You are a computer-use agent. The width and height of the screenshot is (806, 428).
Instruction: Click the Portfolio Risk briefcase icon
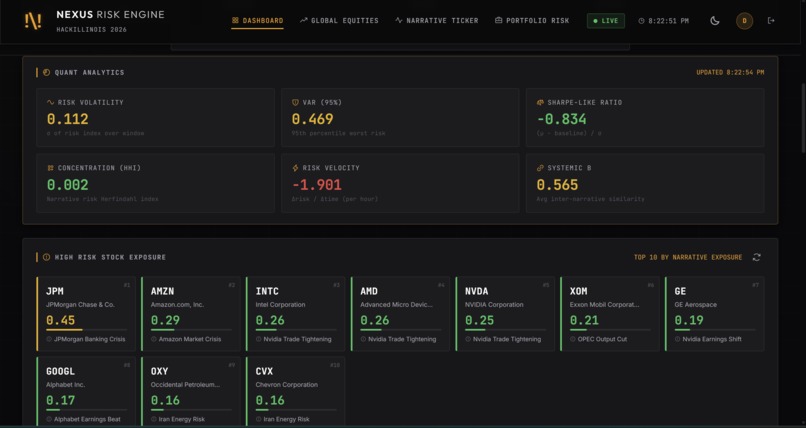498,21
